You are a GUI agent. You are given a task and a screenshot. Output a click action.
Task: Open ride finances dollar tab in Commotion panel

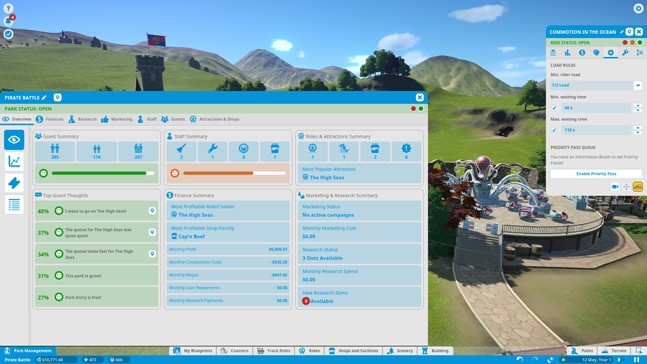click(582, 52)
